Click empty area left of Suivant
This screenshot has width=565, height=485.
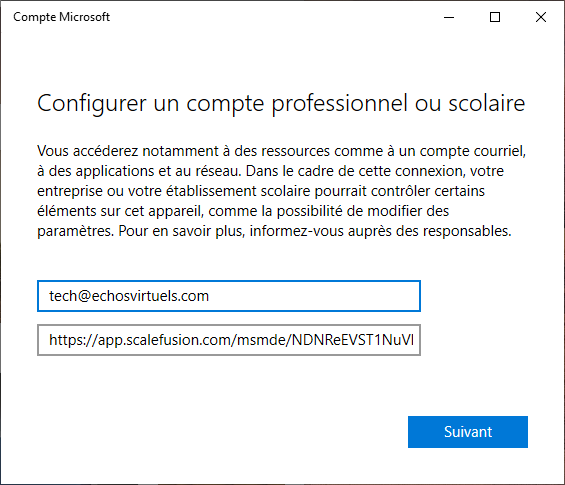point(216,432)
